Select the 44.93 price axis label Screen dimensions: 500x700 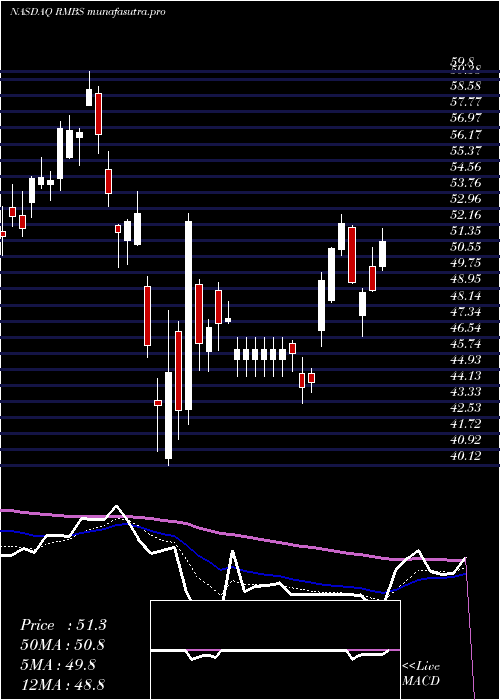coord(464,360)
